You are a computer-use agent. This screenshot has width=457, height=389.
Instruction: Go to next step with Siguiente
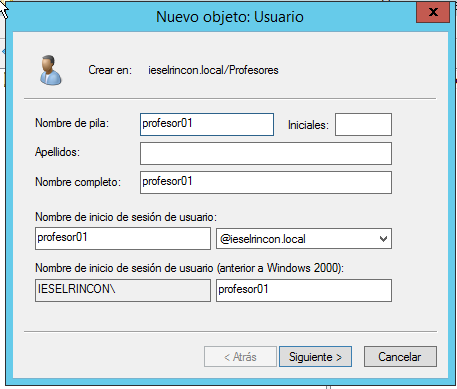click(315, 357)
